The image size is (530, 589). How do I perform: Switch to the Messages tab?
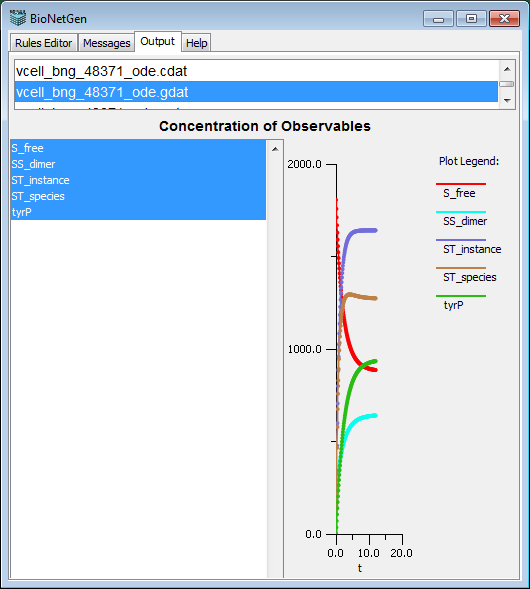point(107,43)
